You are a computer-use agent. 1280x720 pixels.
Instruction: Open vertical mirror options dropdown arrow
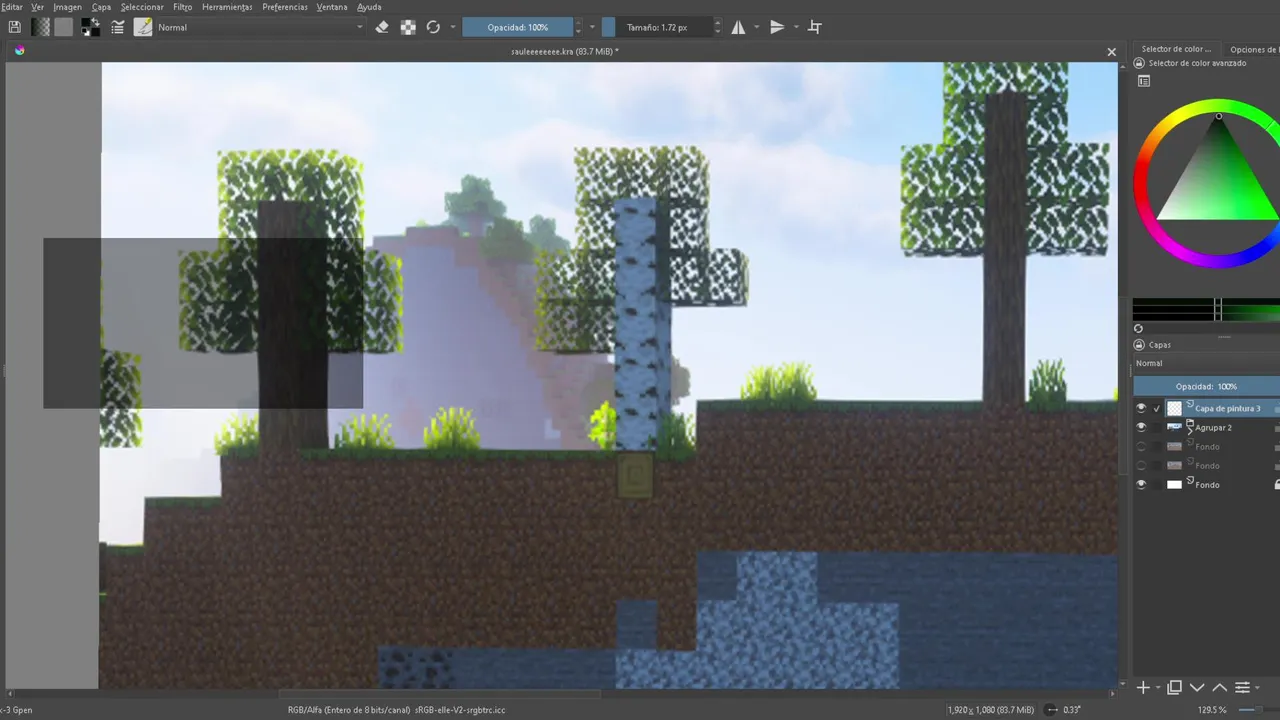tap(796, 28)
